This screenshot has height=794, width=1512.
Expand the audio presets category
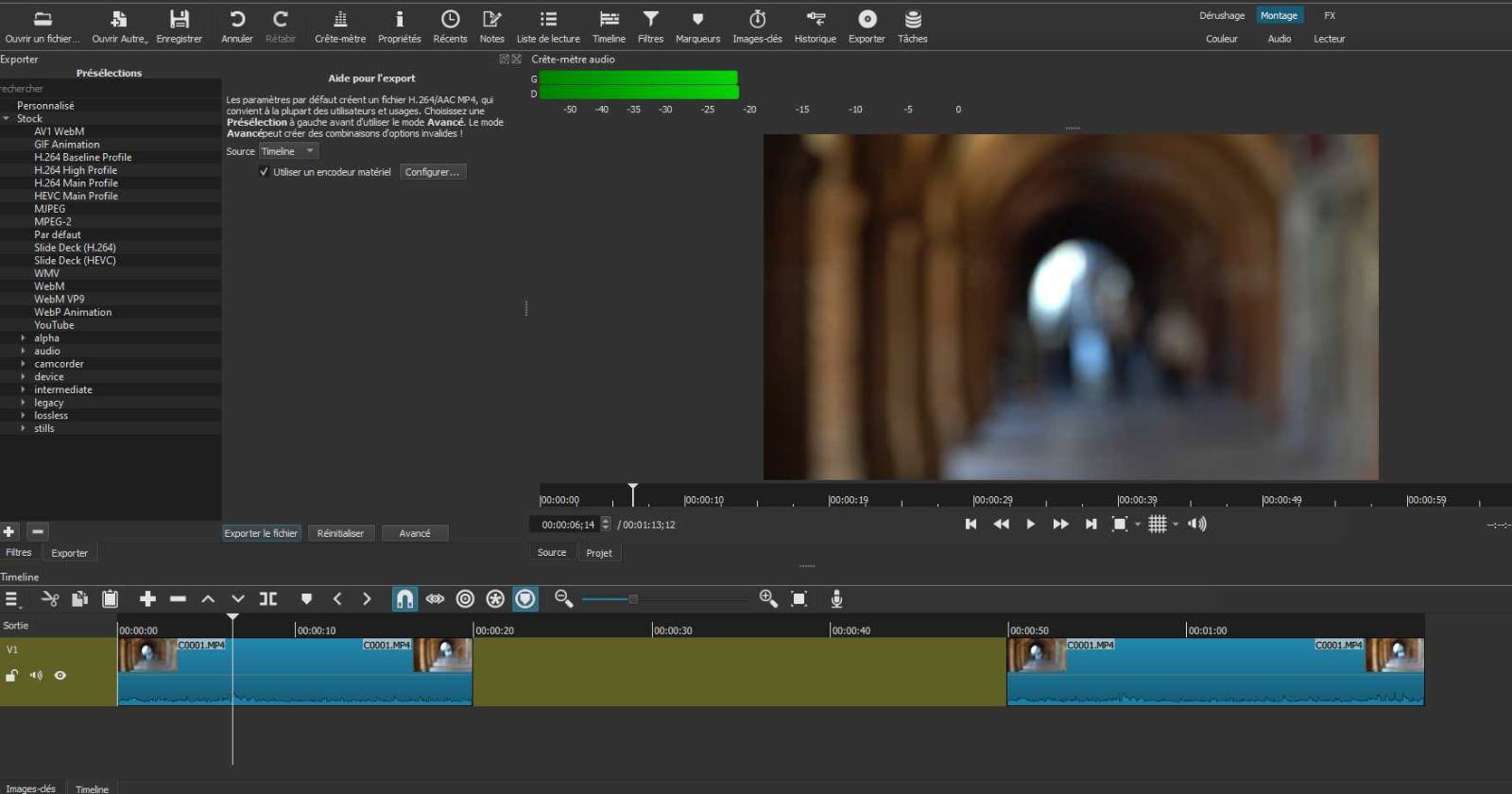[x=24, y=351]
